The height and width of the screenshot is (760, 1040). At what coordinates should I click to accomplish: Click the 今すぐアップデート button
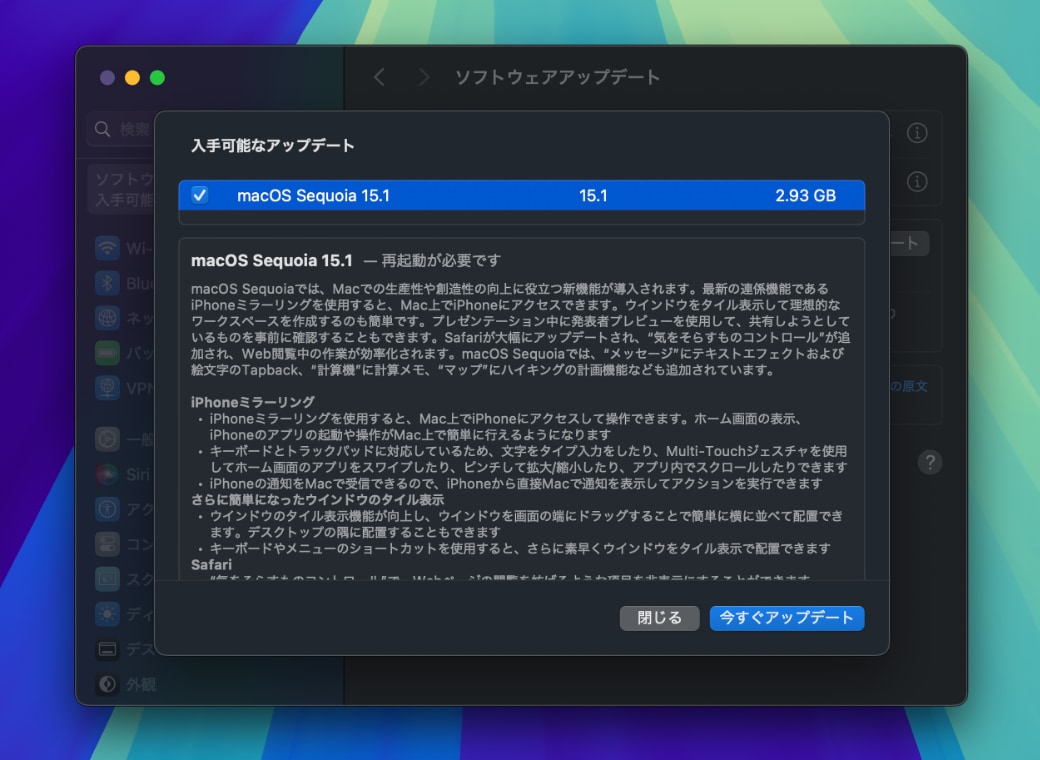[787, 618]
